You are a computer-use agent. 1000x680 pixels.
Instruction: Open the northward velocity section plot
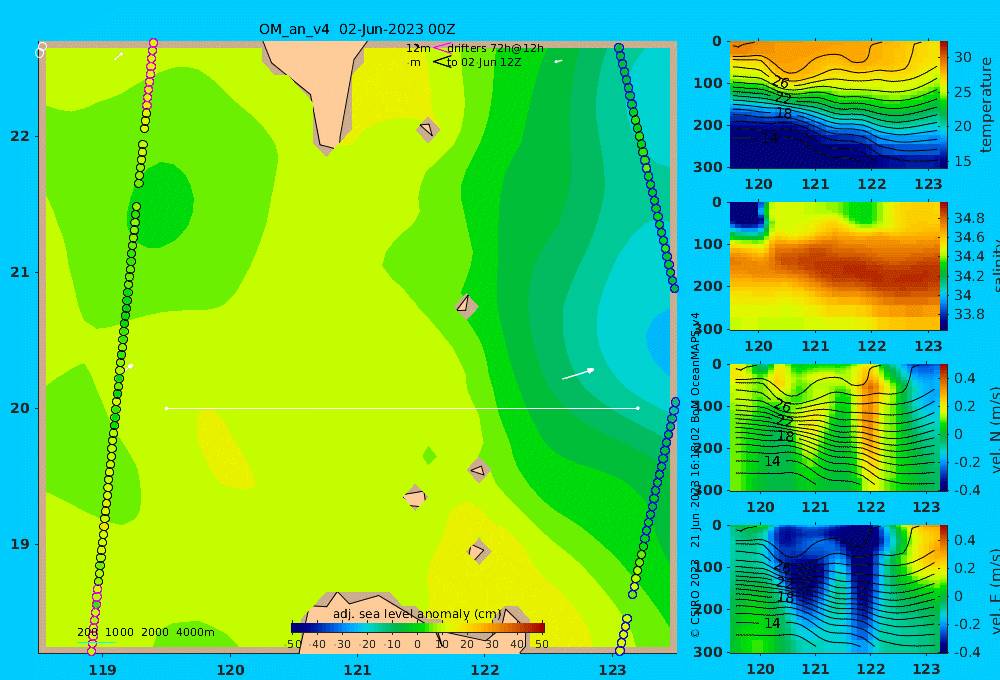tap(834, 427)
